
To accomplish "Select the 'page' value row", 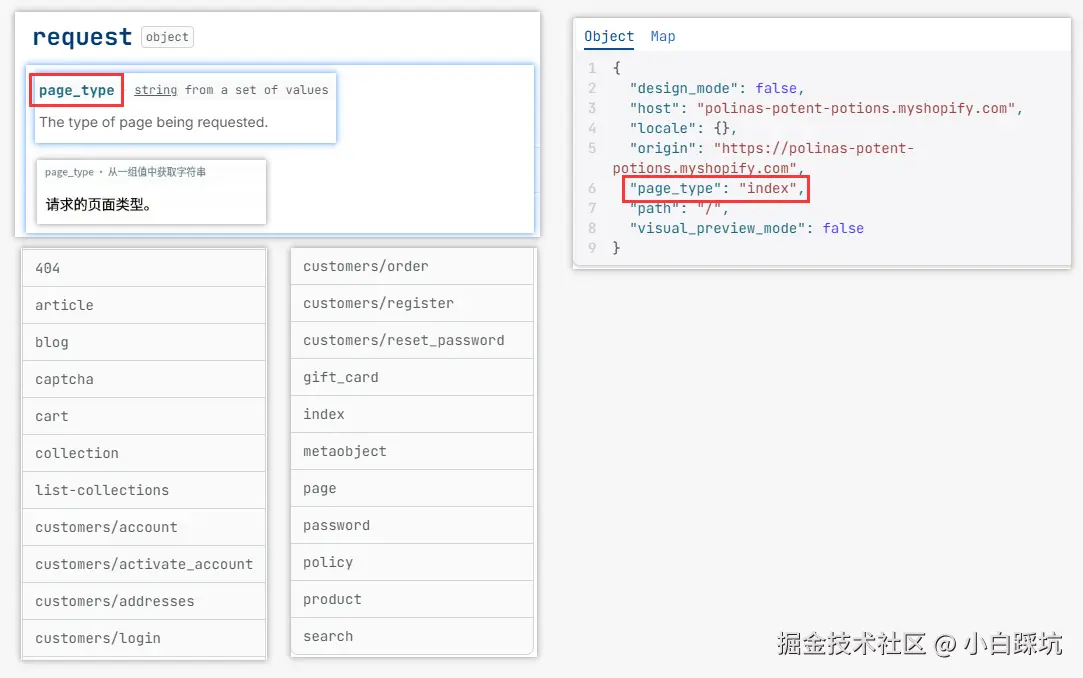I will coord(412,489).
